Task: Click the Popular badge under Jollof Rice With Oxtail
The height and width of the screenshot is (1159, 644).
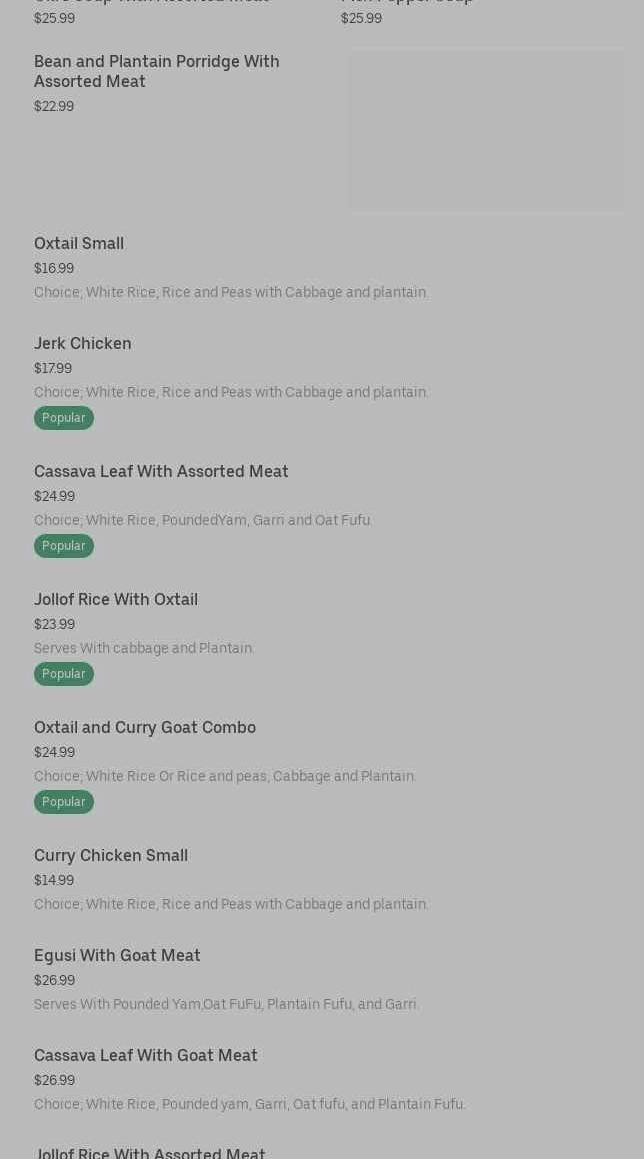Action: click(64, 674)
